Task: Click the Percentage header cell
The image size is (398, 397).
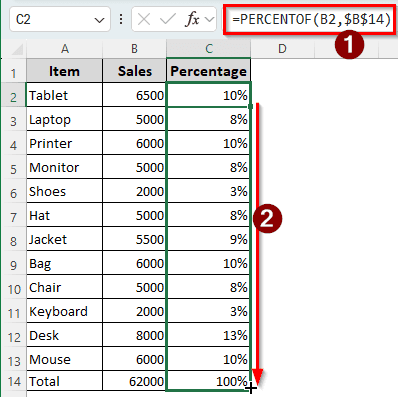Action: point(209,71)
